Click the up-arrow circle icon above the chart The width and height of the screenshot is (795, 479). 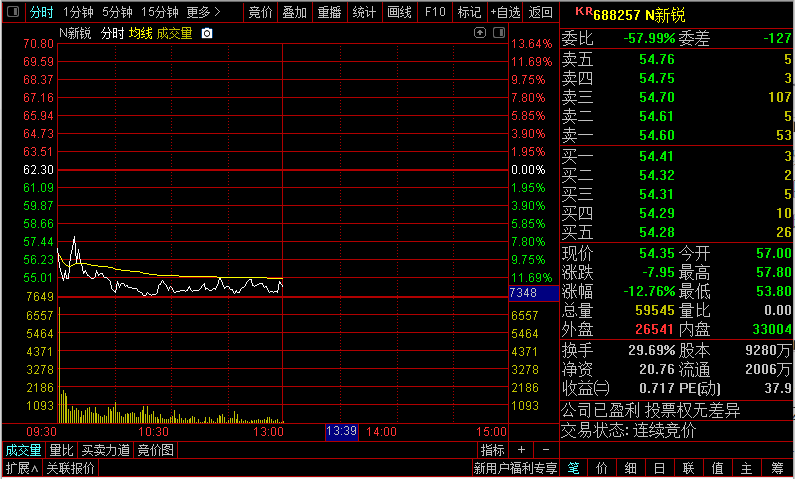[480, 33]
